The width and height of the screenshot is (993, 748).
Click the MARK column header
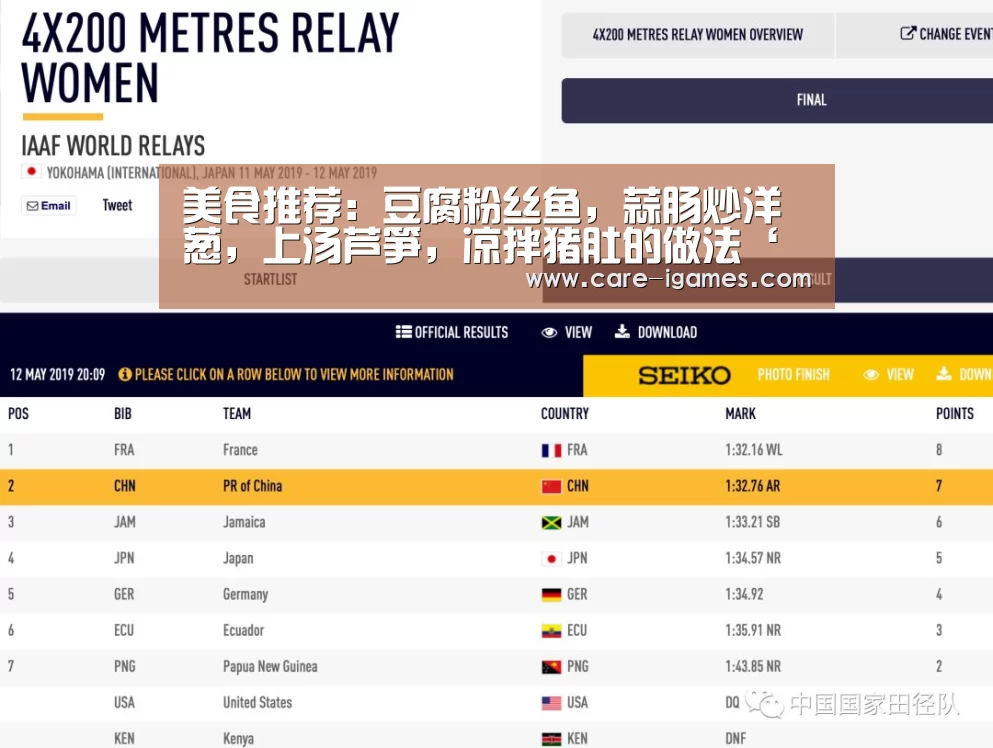pyautogui.click(x=740, y=414)
